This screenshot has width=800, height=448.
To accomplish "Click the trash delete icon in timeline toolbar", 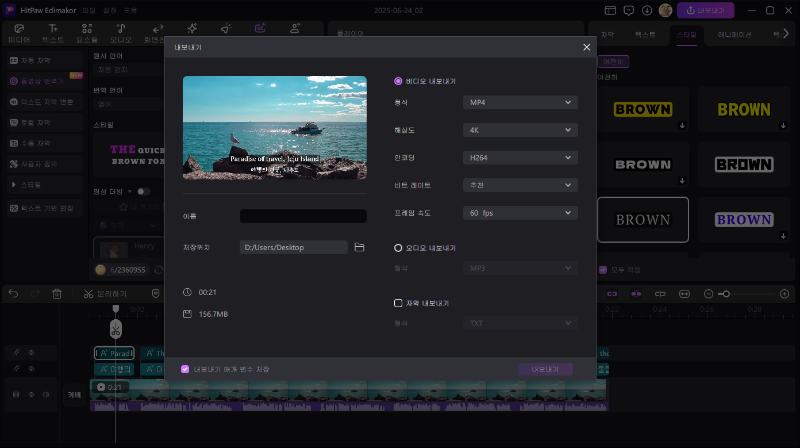I will click(57, 294).
